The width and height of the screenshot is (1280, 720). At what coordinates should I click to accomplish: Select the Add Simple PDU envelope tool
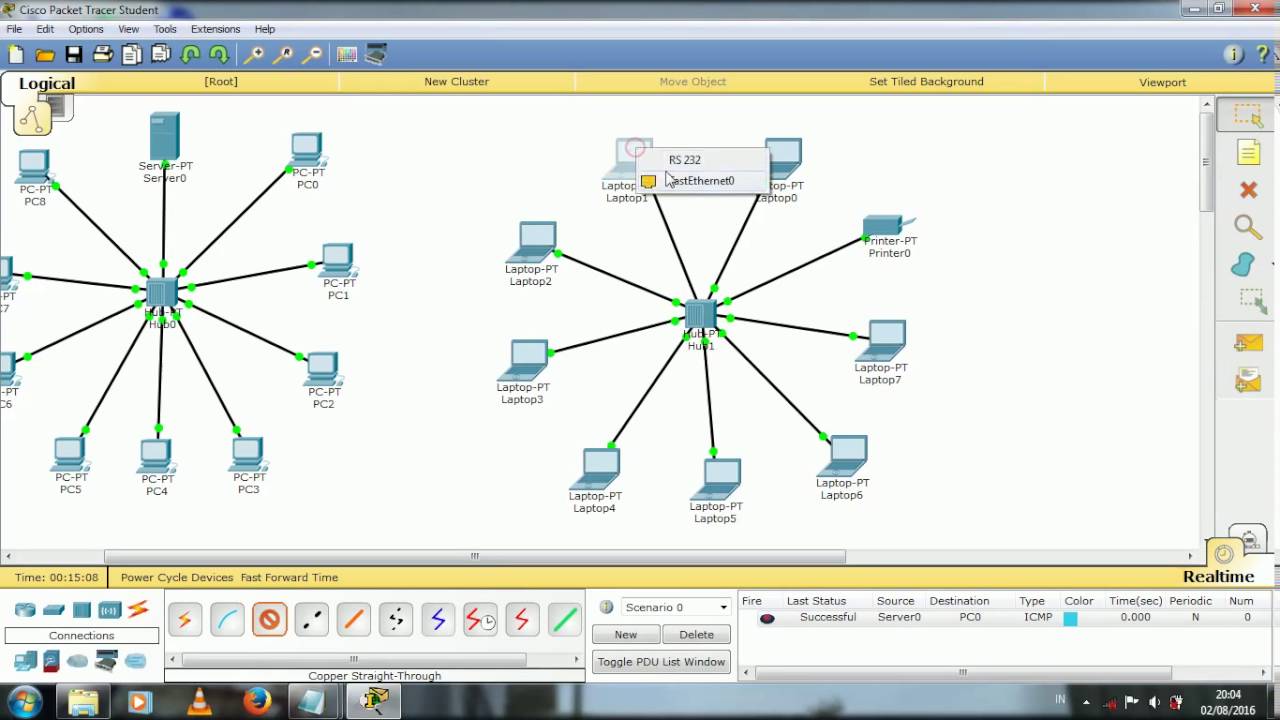(x=1248, y=343)
